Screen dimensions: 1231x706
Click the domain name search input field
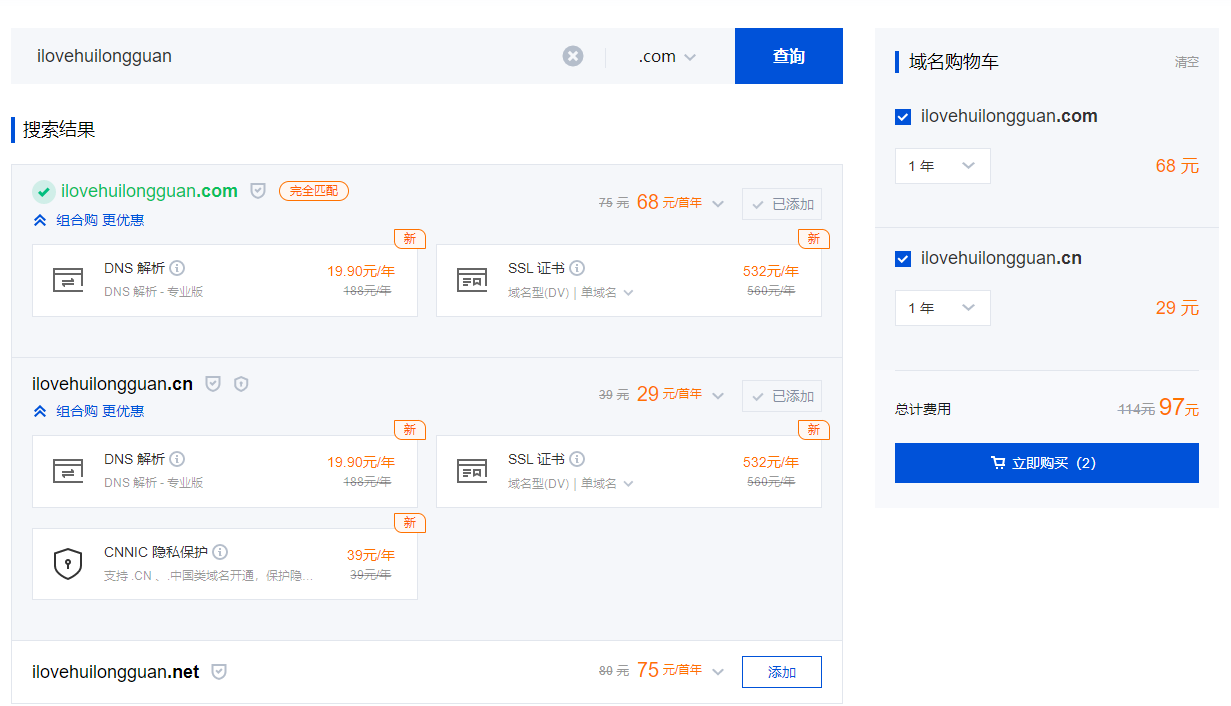tap(290, 56)
